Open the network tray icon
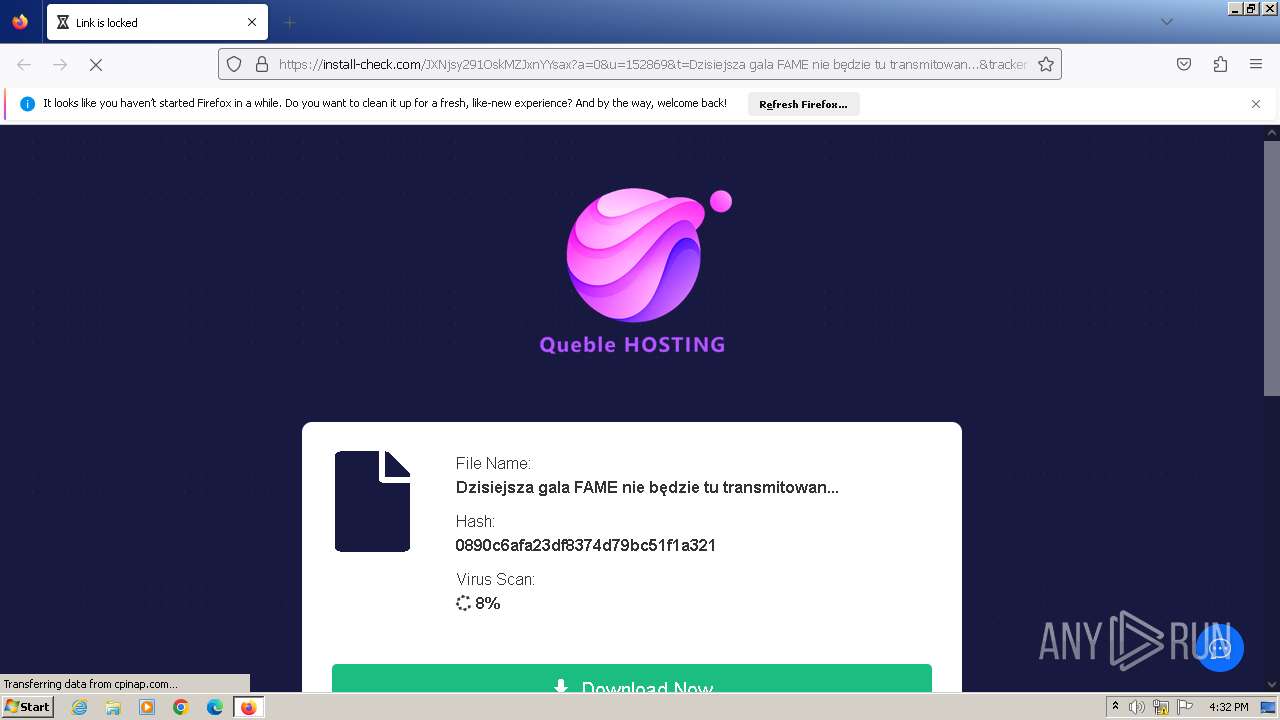Viewport: 1280px width, 720px height. tap(1160, 707)
